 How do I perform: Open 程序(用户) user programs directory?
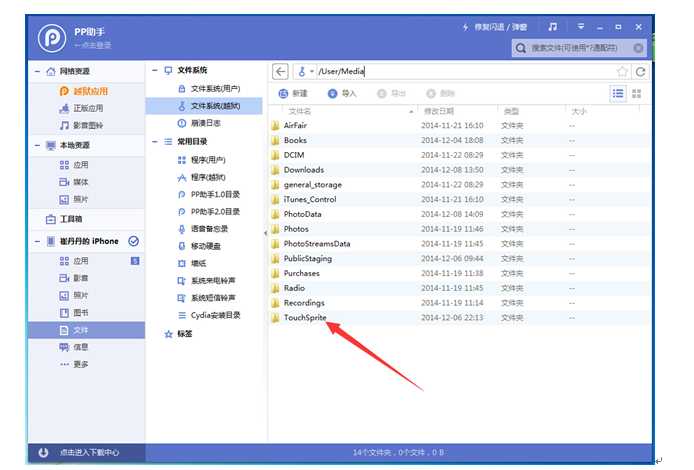pyautogui.click(x=201, y=160)
